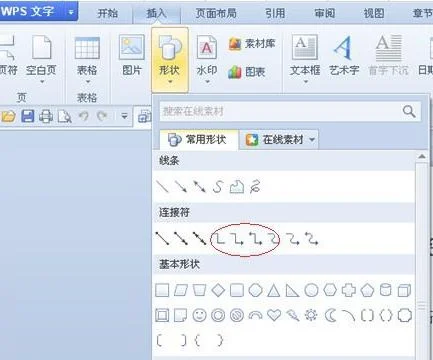
Task: Switch to the 页面布局 ribbon tab
Action: click(216, 13)
